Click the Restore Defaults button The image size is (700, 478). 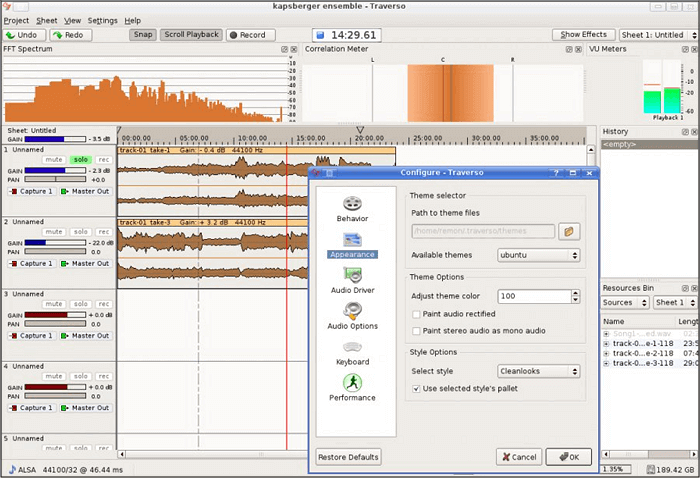[348, 457]
